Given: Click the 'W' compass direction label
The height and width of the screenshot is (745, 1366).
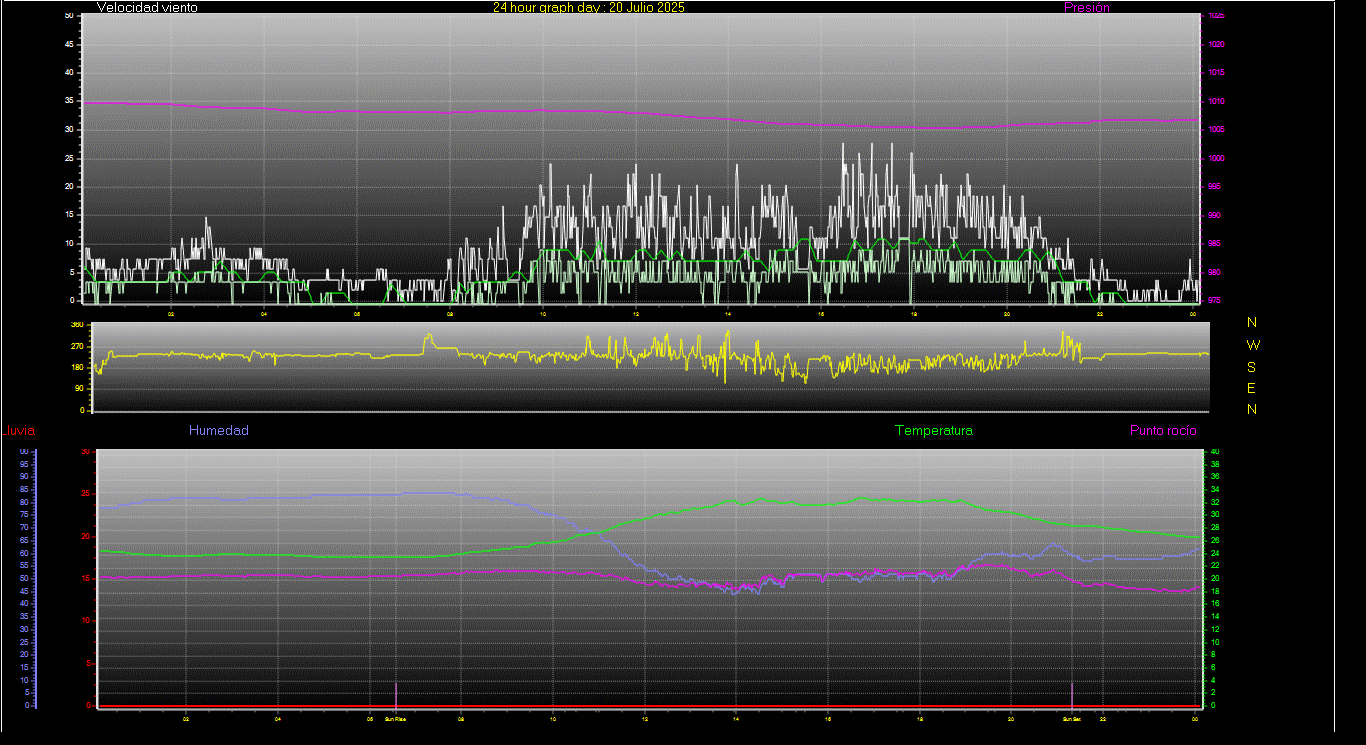Looking at the screenshot, I should 1252,344.
